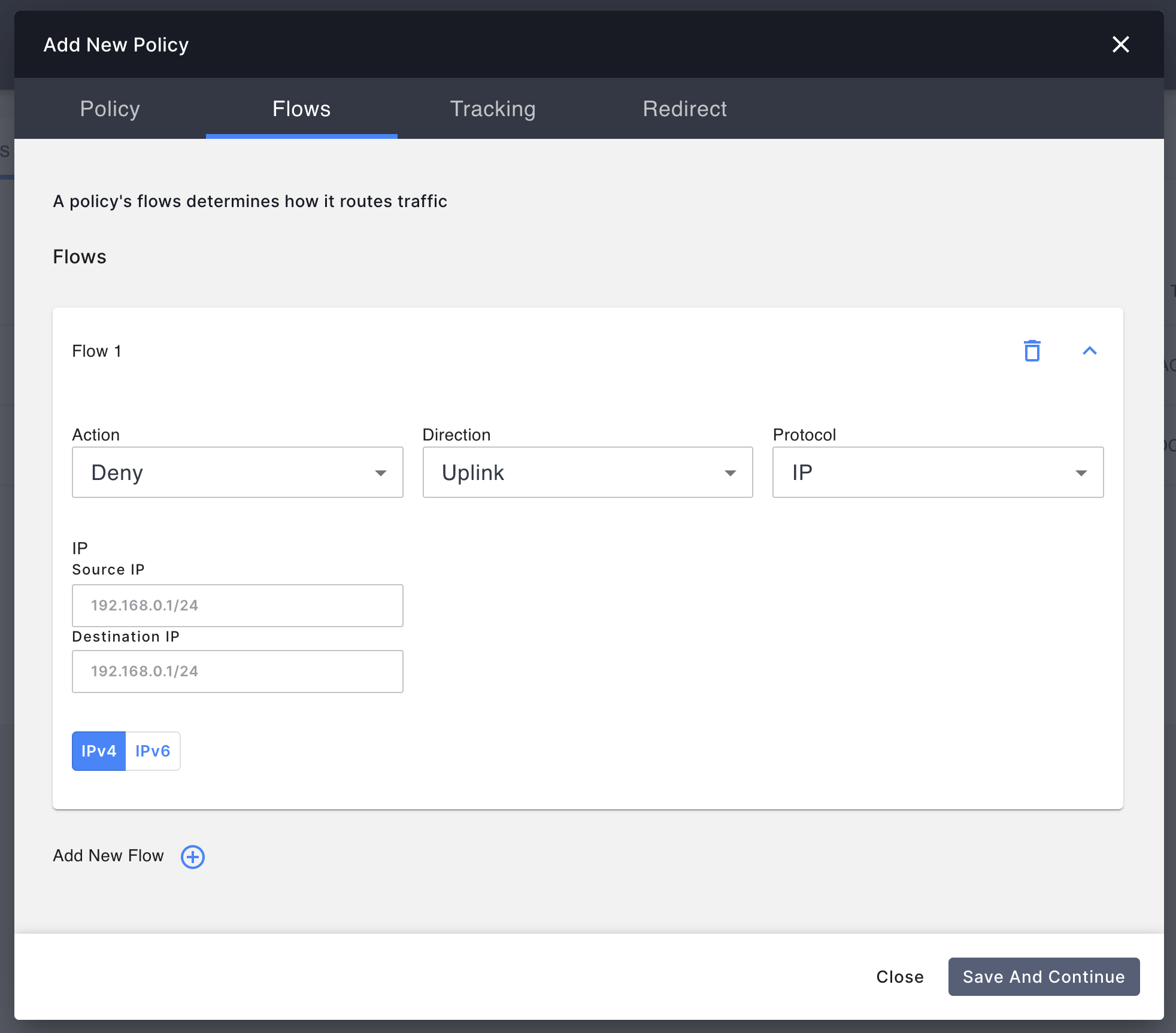This screenshot has height=1033, width=1176.
Task: Delete Flow 1 using the trash icon
Action: point(1032,351)
